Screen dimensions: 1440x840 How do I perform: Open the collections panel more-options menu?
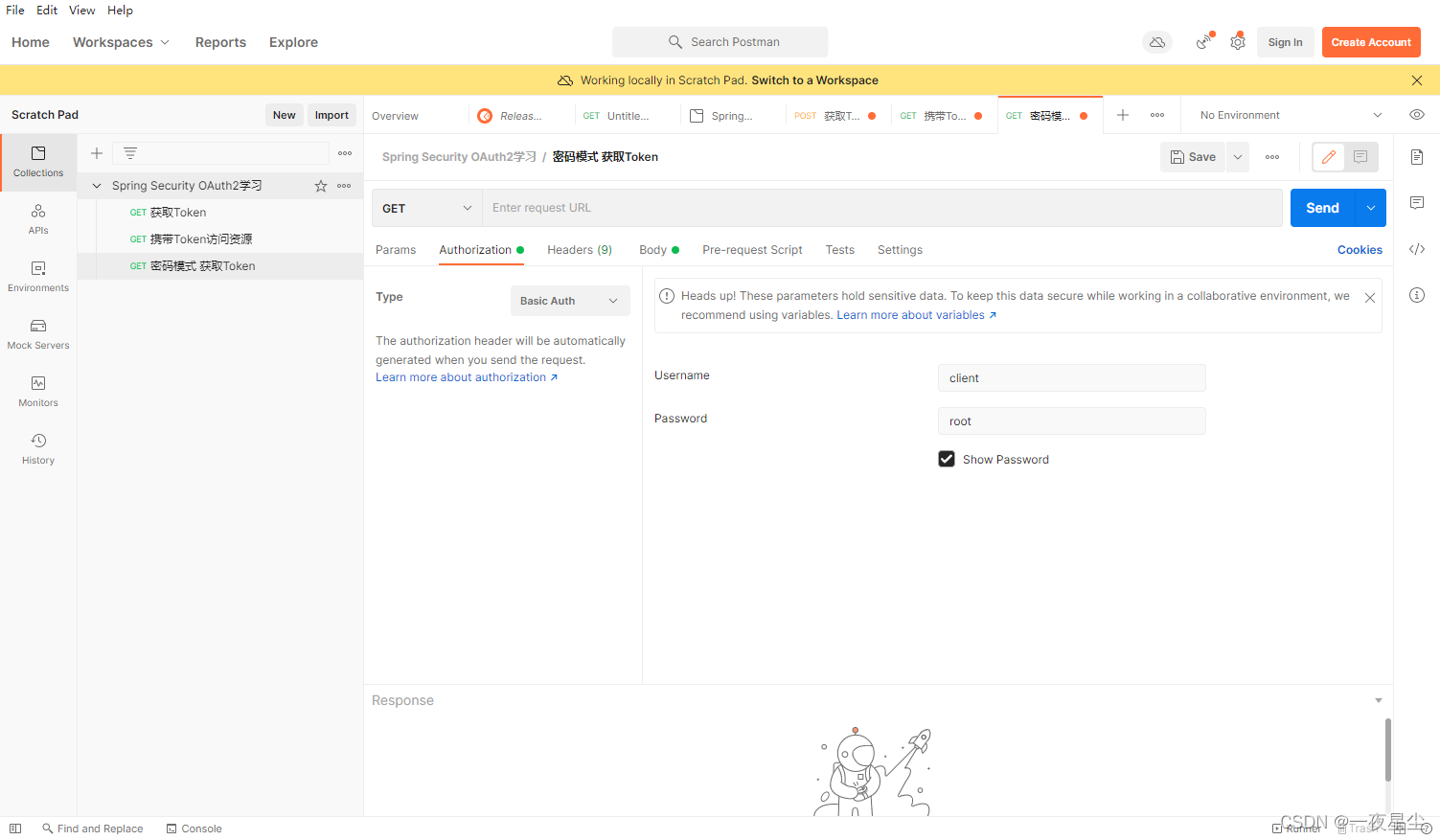pos(345,153)
